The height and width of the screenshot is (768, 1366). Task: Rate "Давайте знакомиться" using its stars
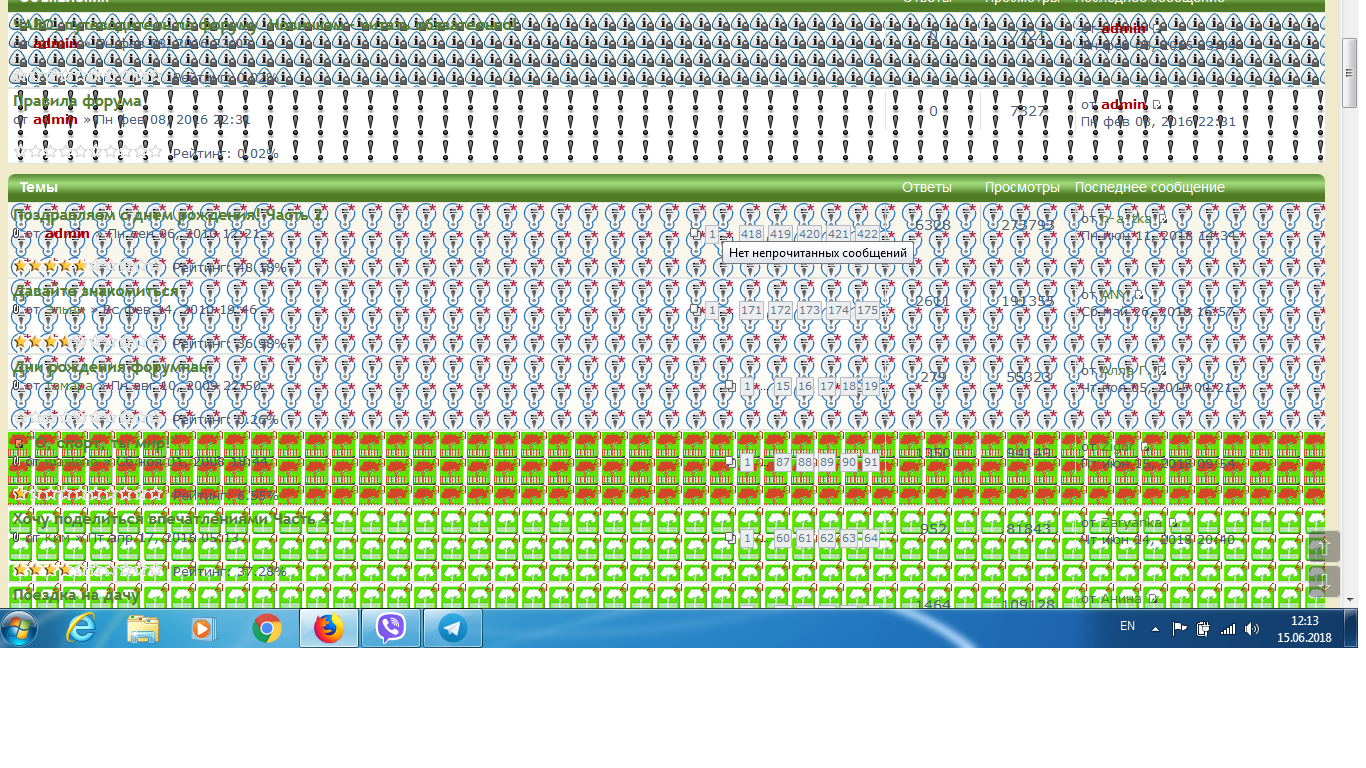coord(87,343)
